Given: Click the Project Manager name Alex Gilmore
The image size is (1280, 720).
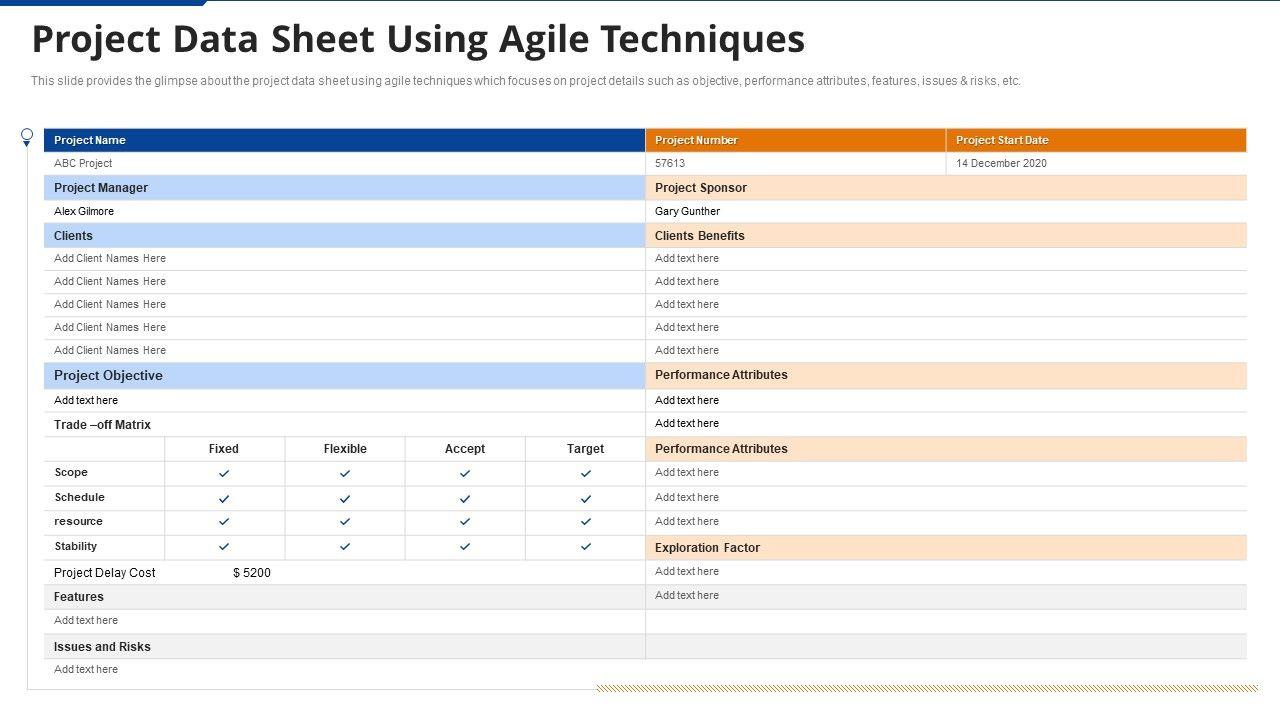Looking at the screenshot, I should [84, 211].
